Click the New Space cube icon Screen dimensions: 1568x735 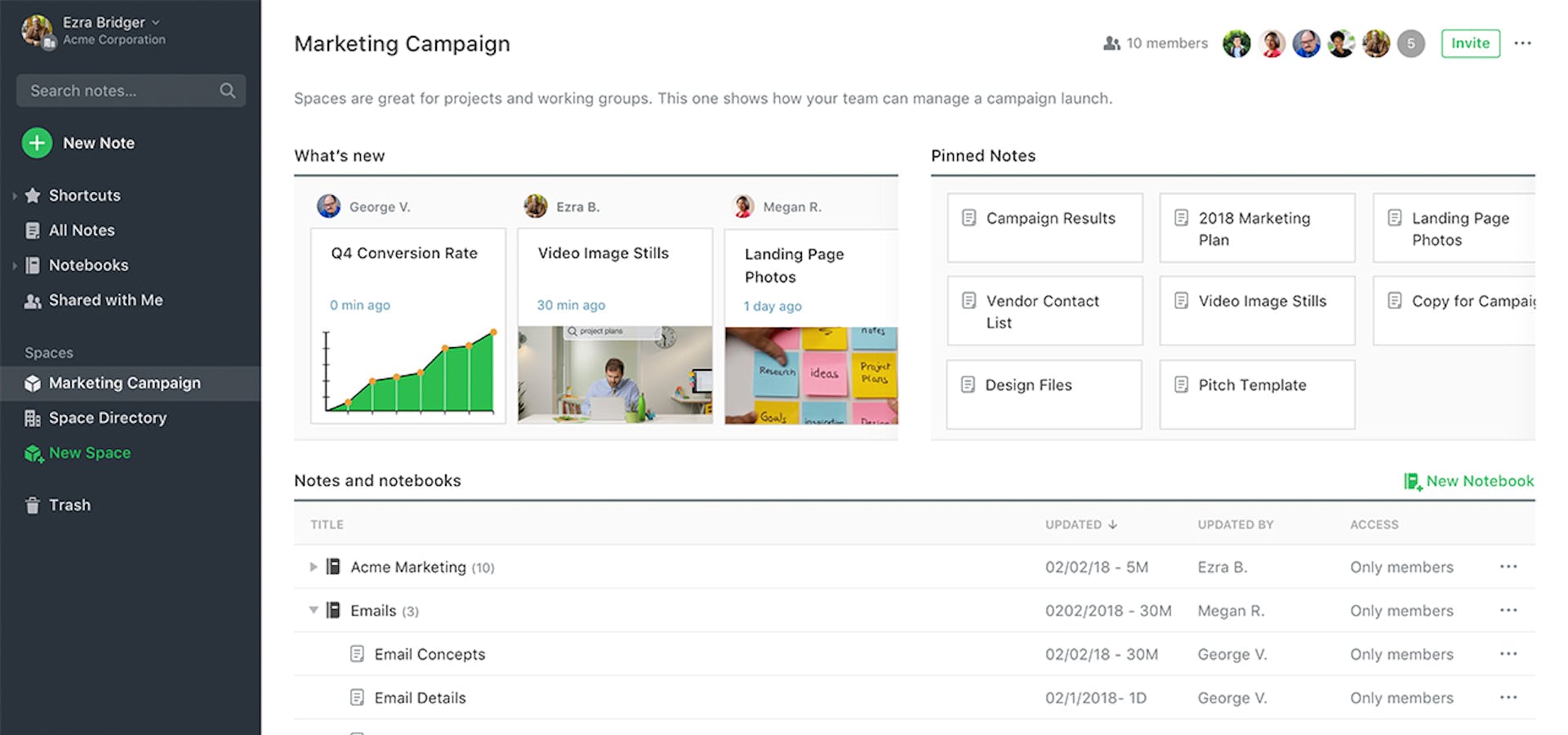click(x=33, y=453)
